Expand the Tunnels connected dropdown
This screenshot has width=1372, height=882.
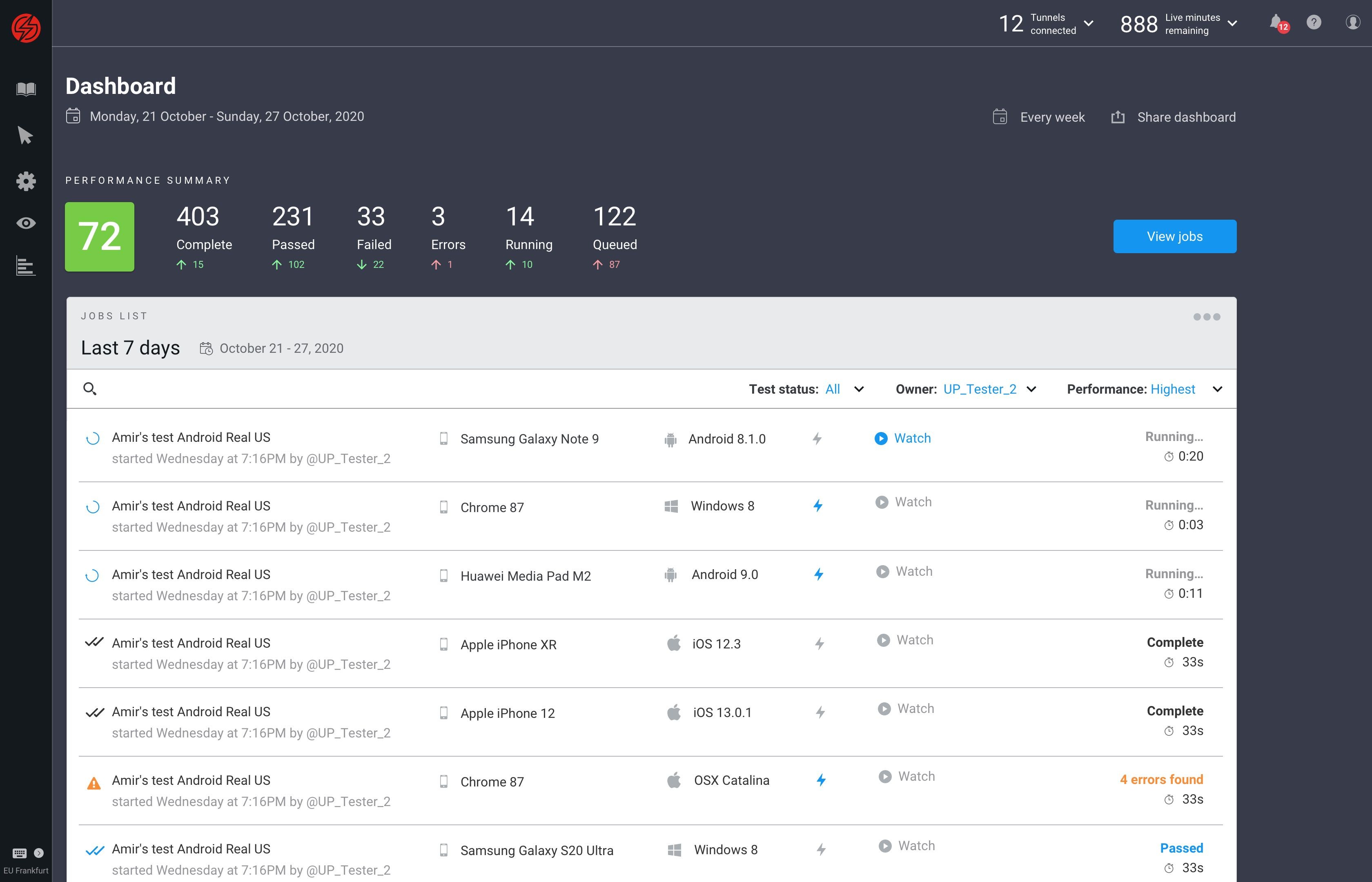point(1089,24)
